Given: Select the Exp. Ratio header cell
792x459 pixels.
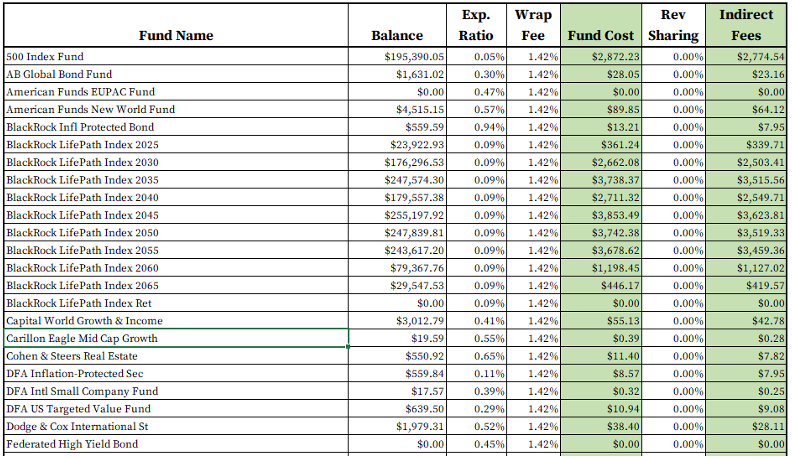Looking at the screenshot, I should [475, 26].
